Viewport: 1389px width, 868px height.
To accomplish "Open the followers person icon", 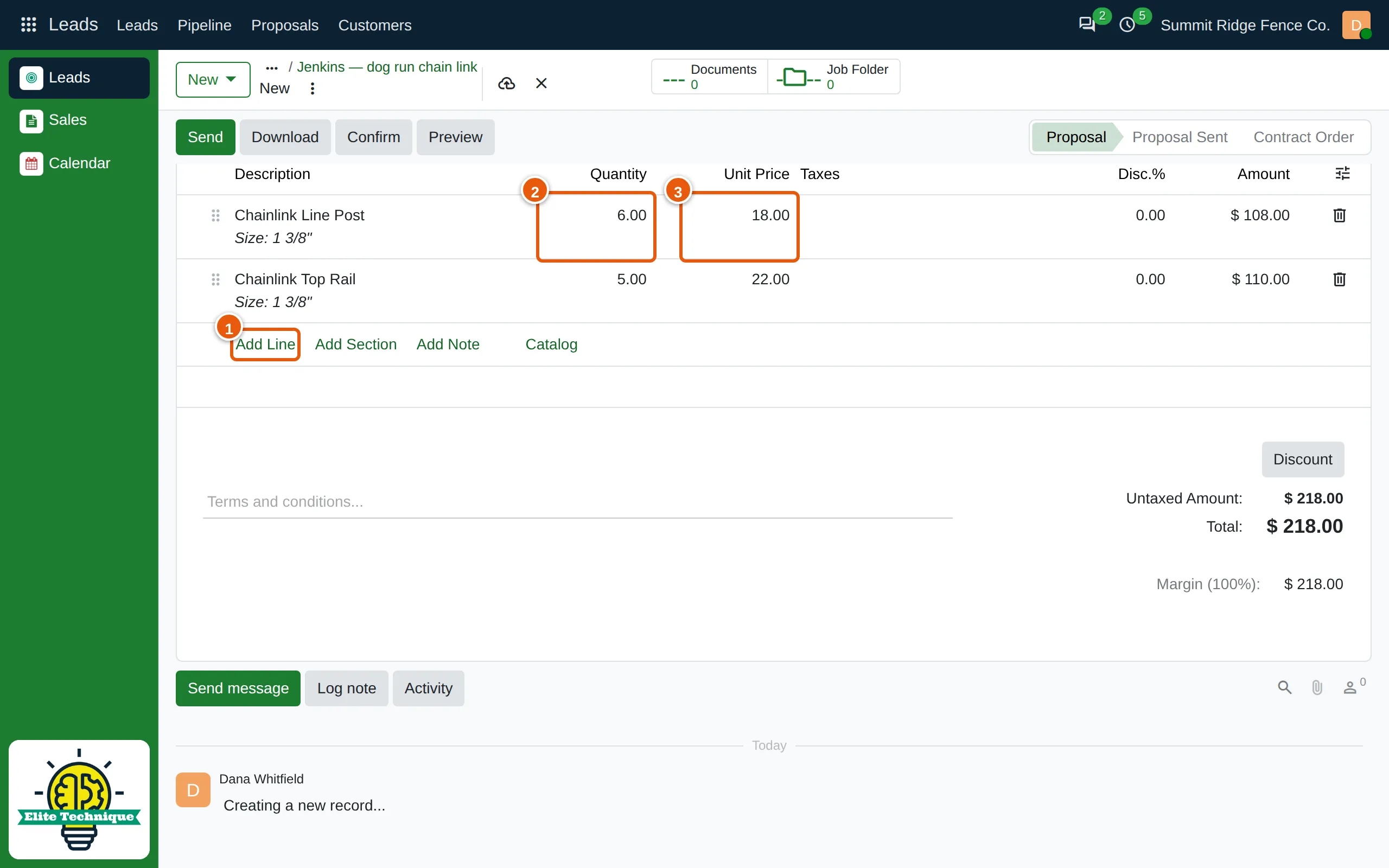I will click(1350, 687).
